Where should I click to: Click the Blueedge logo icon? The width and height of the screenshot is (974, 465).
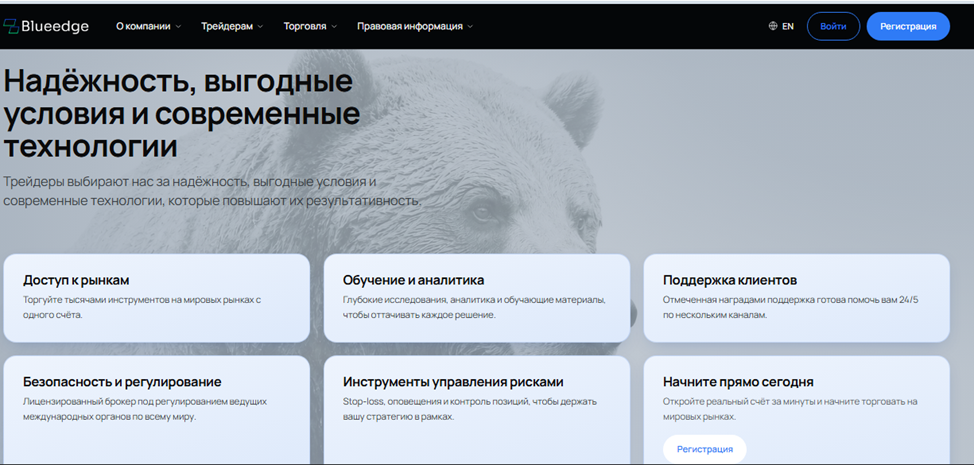click(11, 26)
